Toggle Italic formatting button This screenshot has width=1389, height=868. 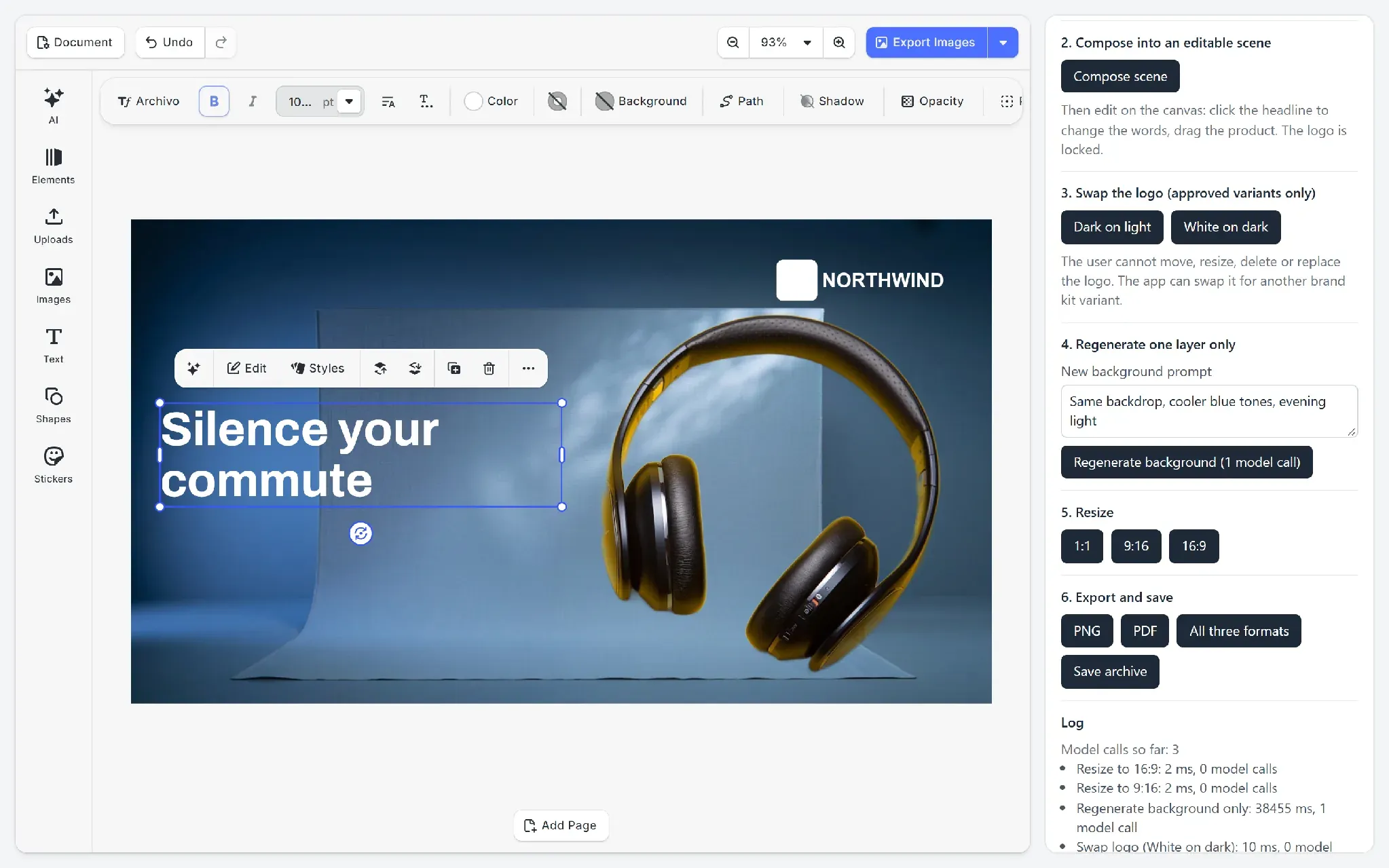(253, 101)
